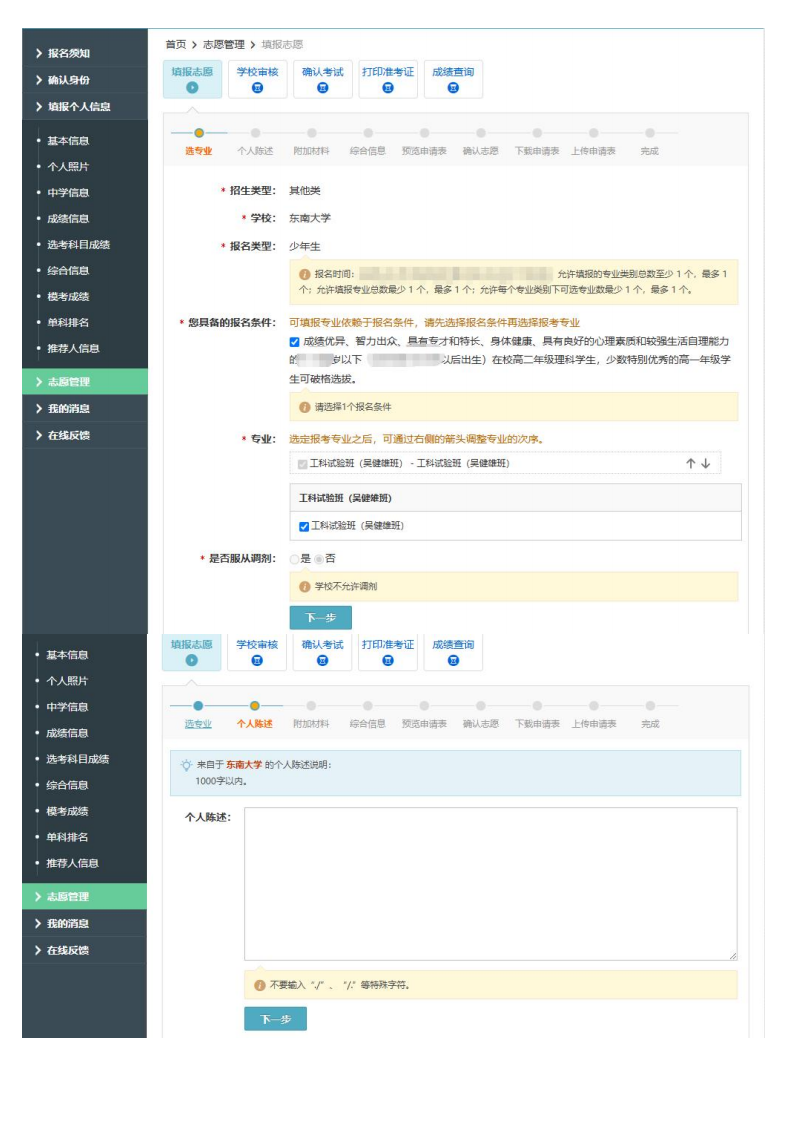Screen dimensions: 794x1123
Task: Click the 工科试验班（吴健雄班）group header row
Action: pyautogui.click(x=515, y=498)
